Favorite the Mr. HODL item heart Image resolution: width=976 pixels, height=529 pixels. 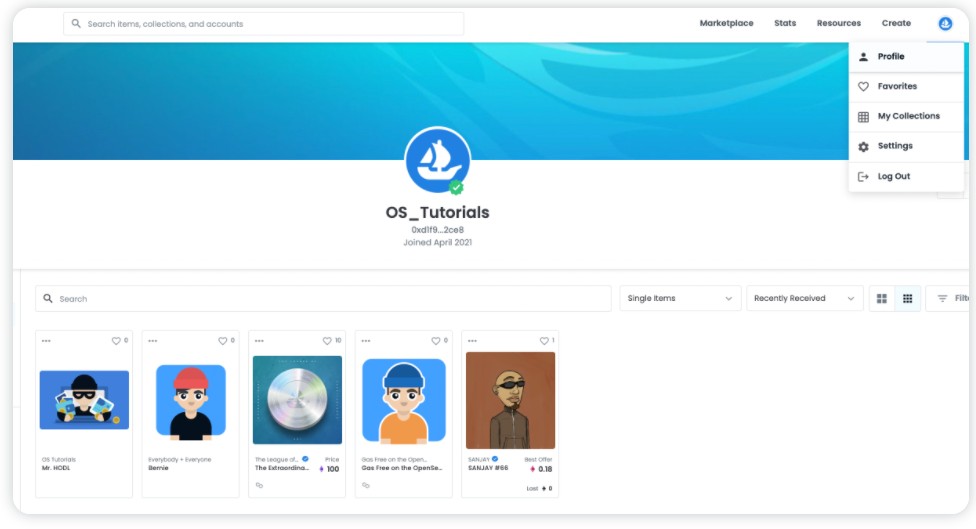pyautogui.click(x=116, y=341)
